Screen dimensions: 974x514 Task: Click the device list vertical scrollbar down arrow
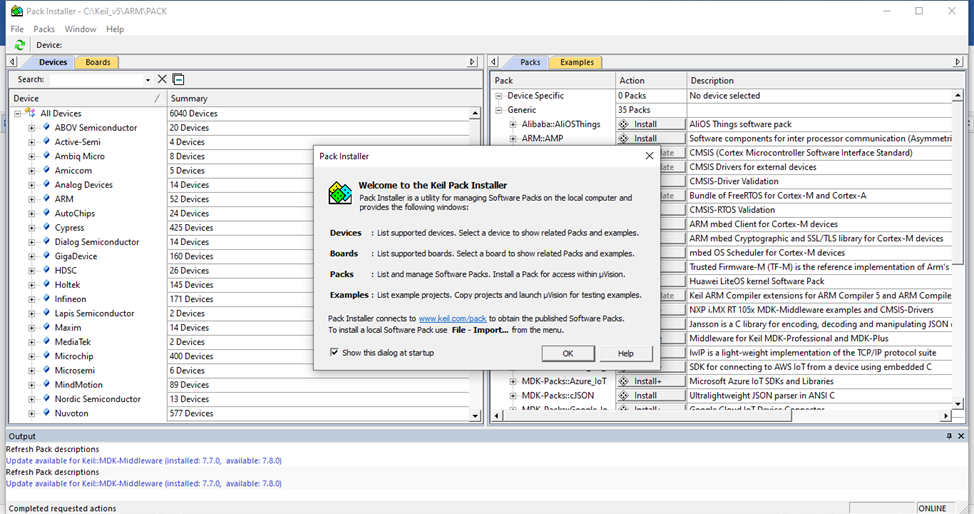point(475,416)
